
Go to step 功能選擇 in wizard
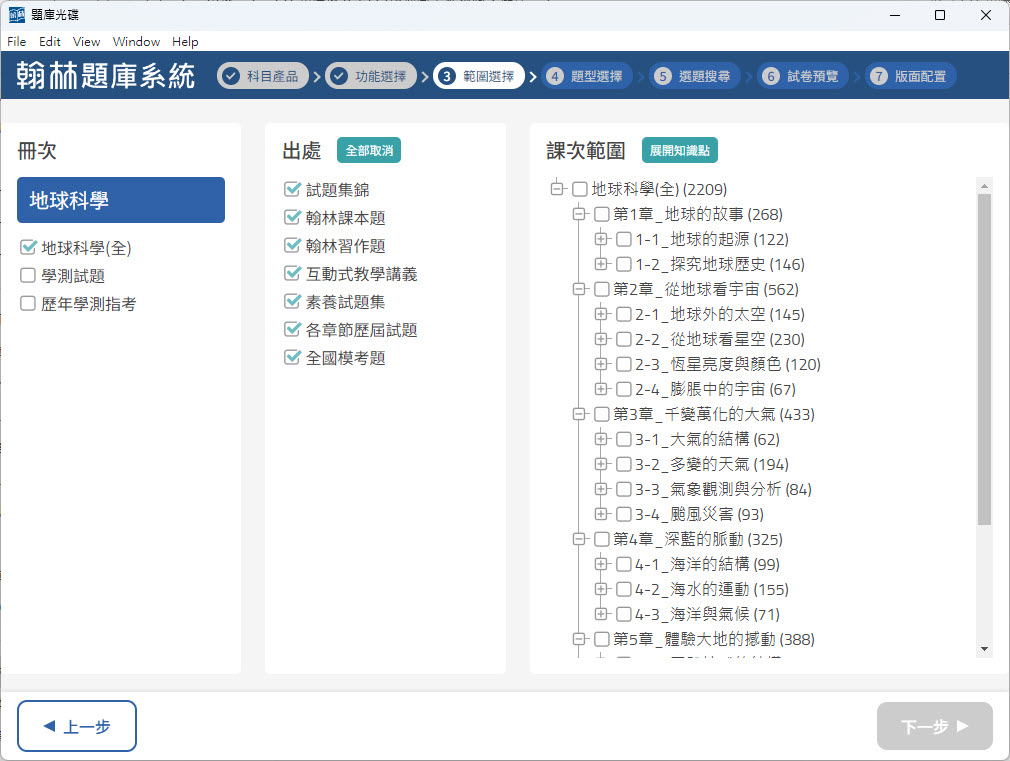click(x=371, y=76)
